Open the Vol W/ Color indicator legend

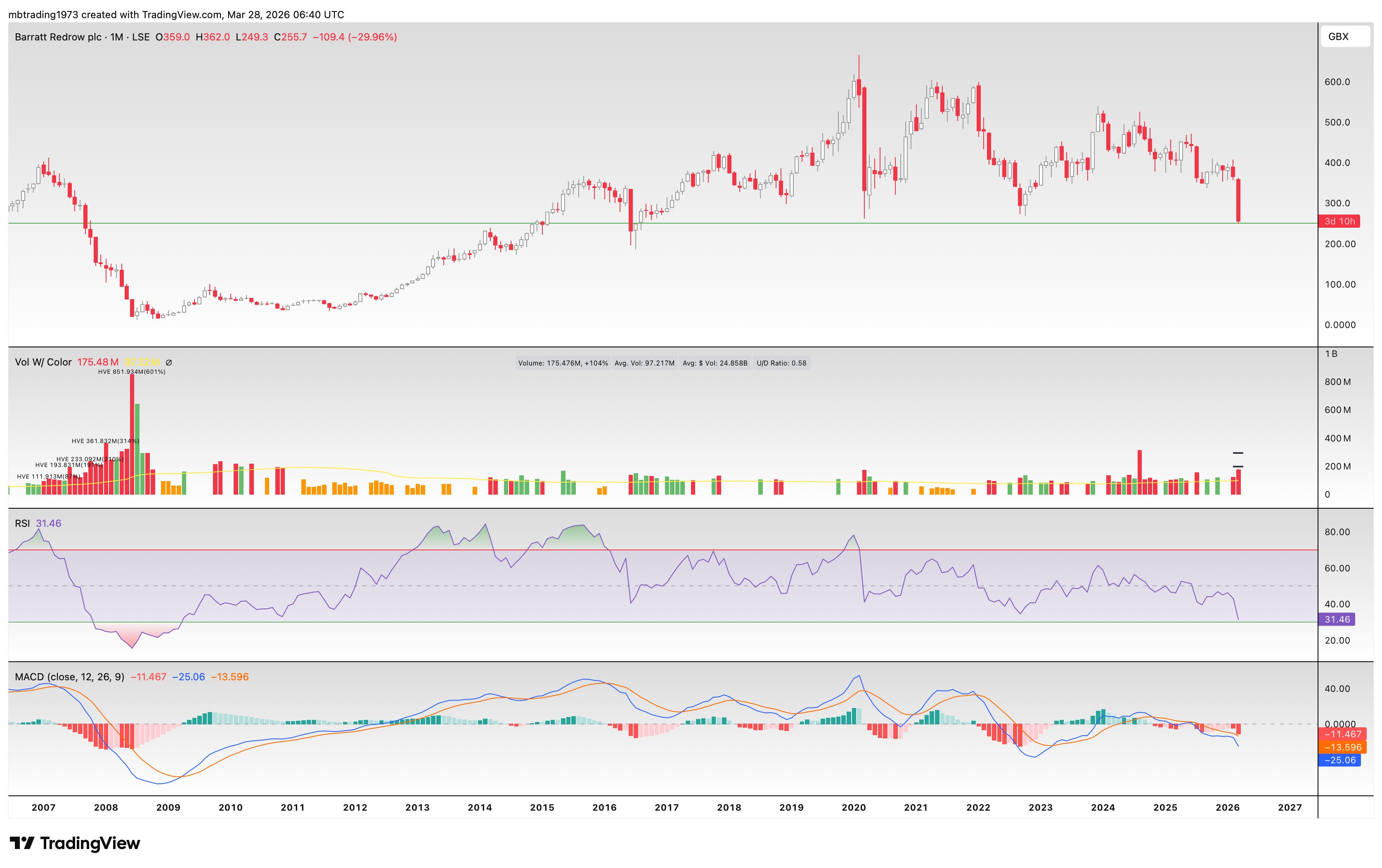coord(43,362)
